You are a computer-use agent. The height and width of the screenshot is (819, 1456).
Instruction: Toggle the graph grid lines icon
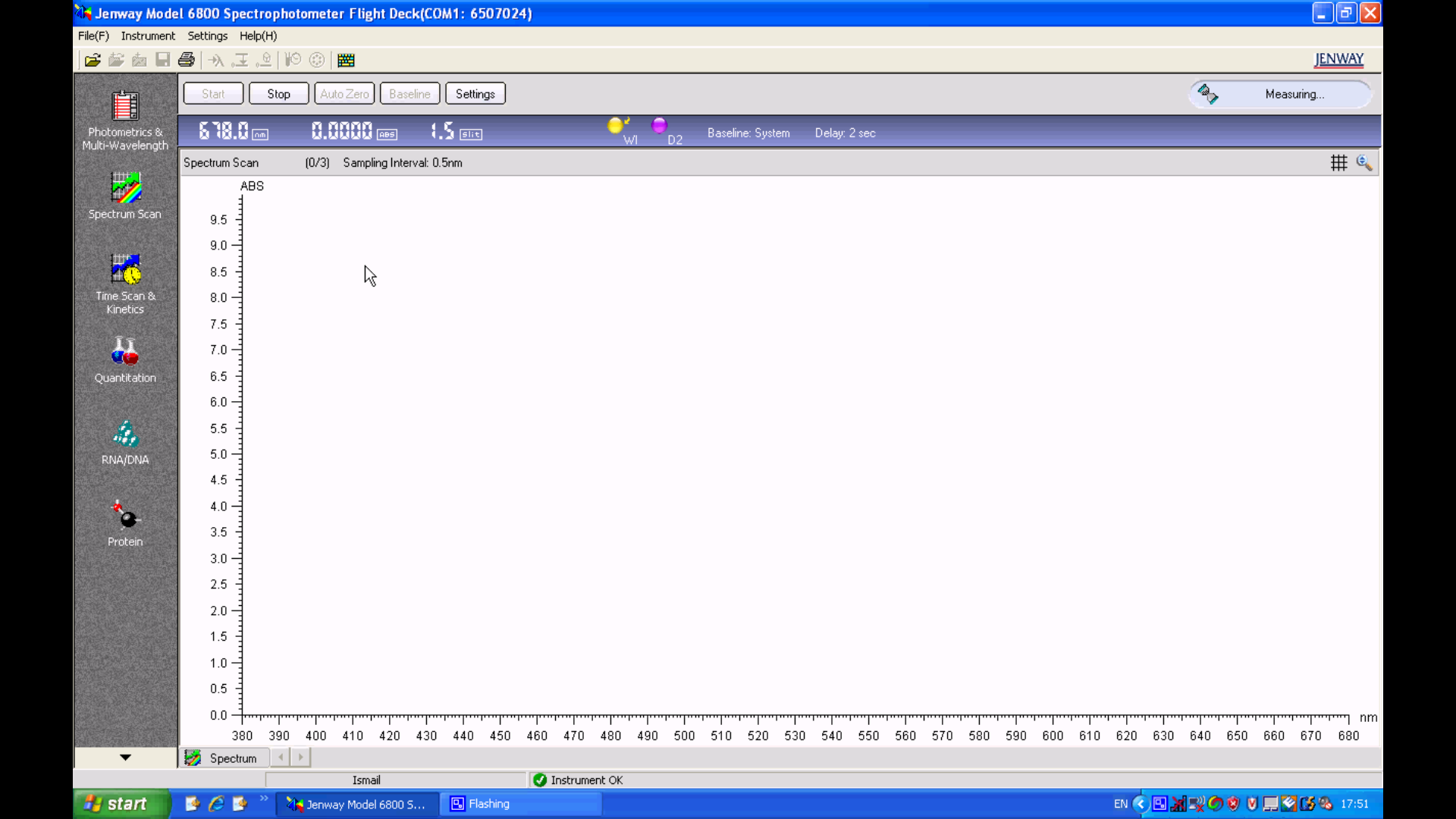click(x=1338, y=162)
